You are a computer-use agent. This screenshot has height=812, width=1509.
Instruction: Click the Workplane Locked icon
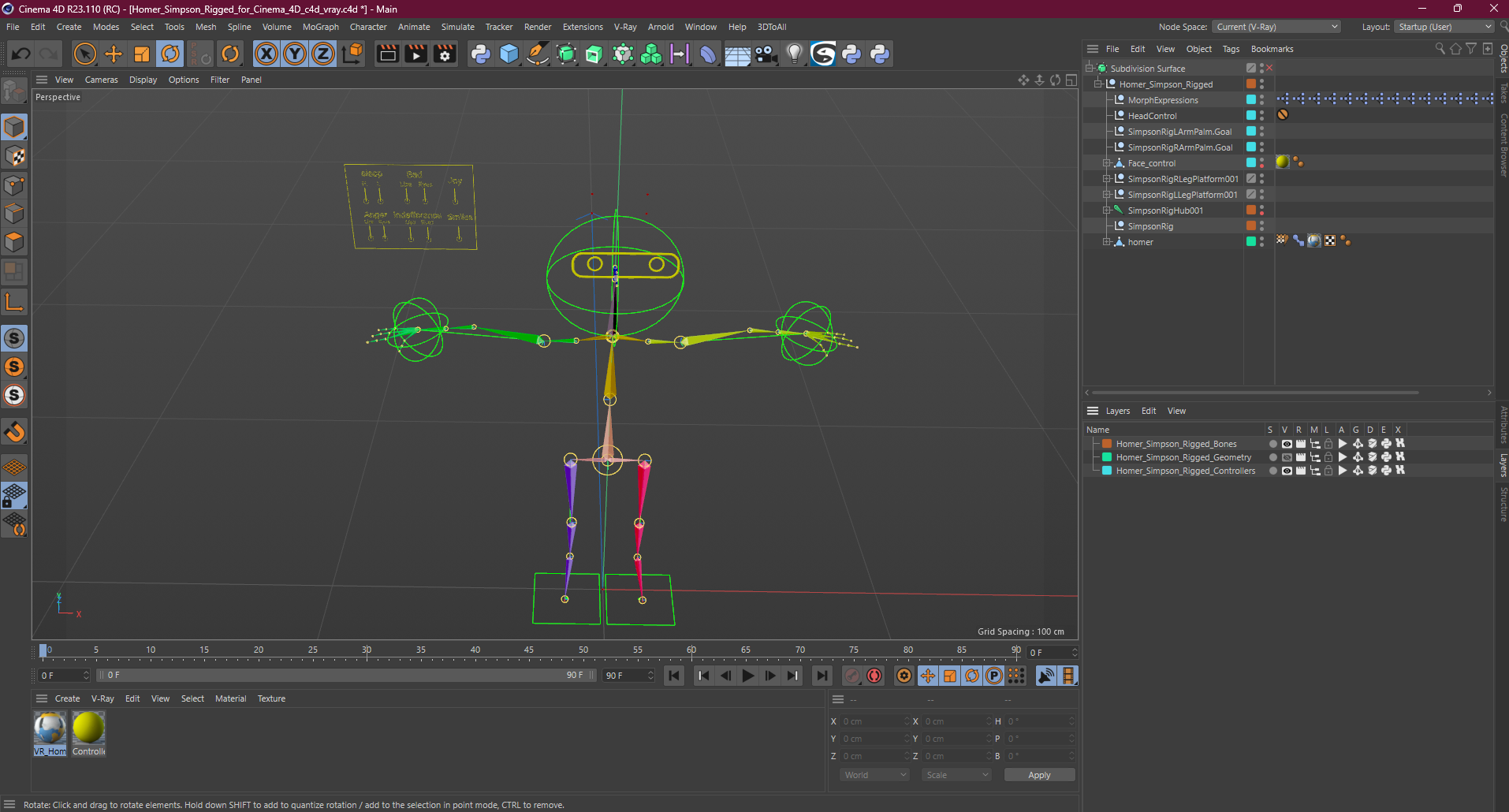[14, 496]
